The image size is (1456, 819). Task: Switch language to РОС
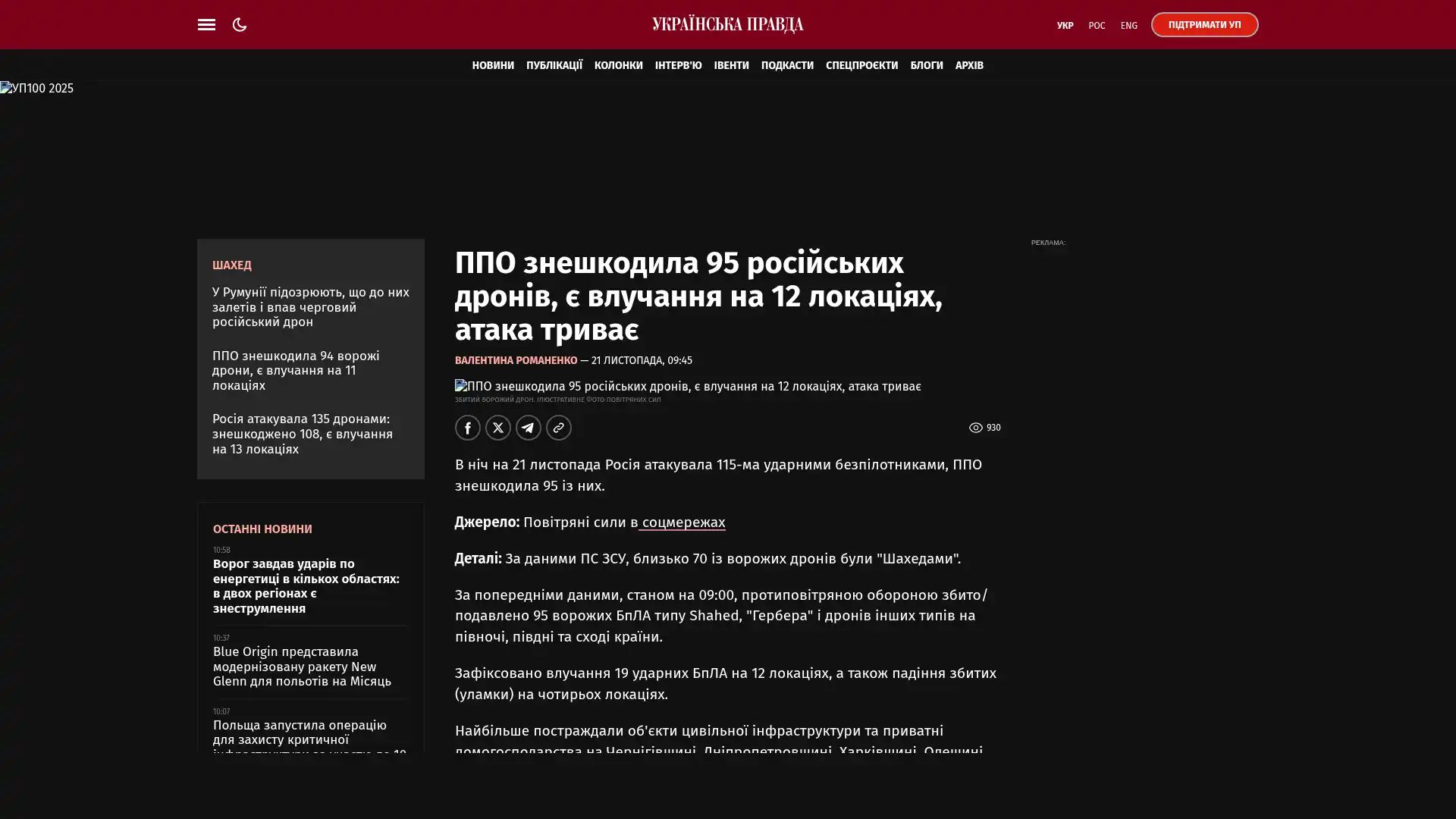click(x=1097, y=26)
